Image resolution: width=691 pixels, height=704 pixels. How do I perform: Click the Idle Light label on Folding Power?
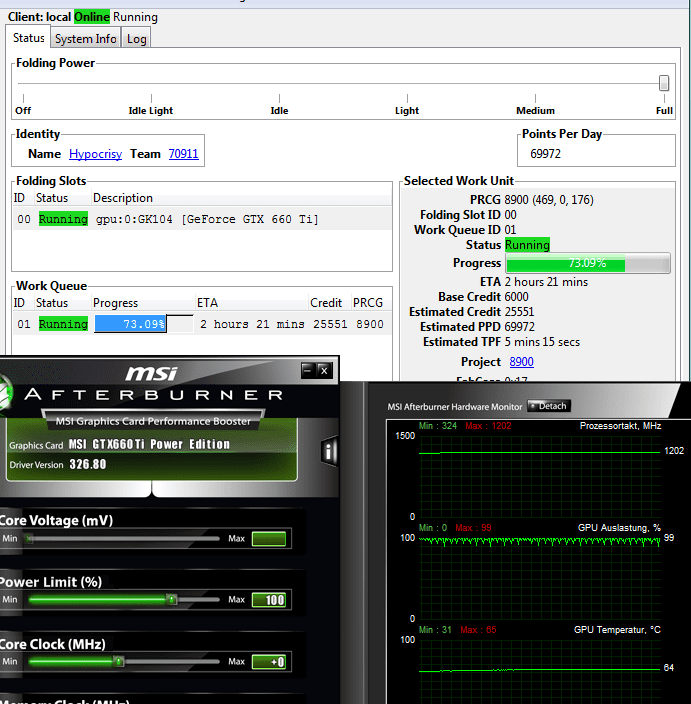tap(151, 111)
